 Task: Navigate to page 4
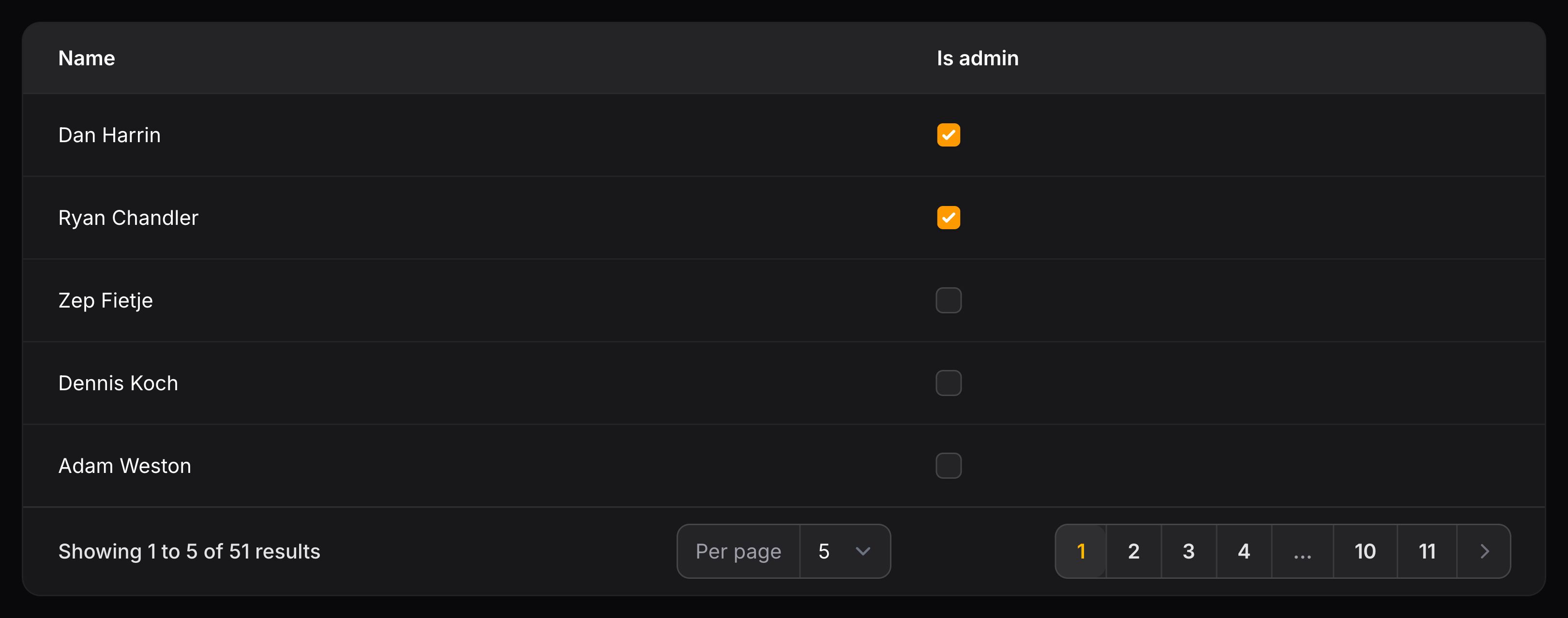click(1244, 551)
